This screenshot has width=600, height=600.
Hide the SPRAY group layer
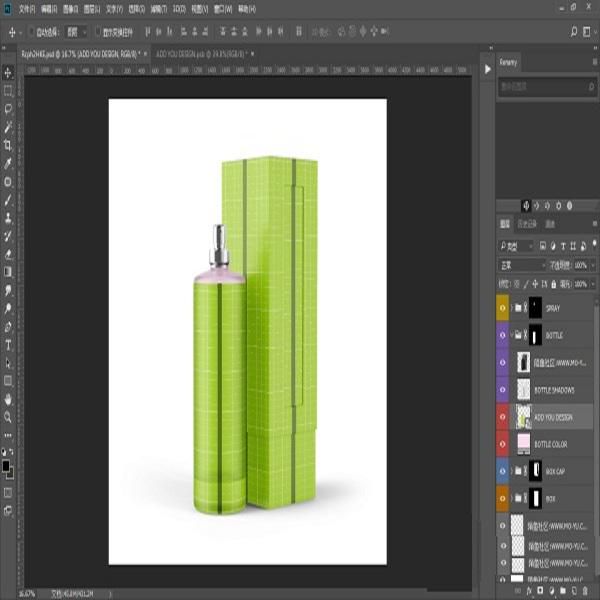(502, 308)
